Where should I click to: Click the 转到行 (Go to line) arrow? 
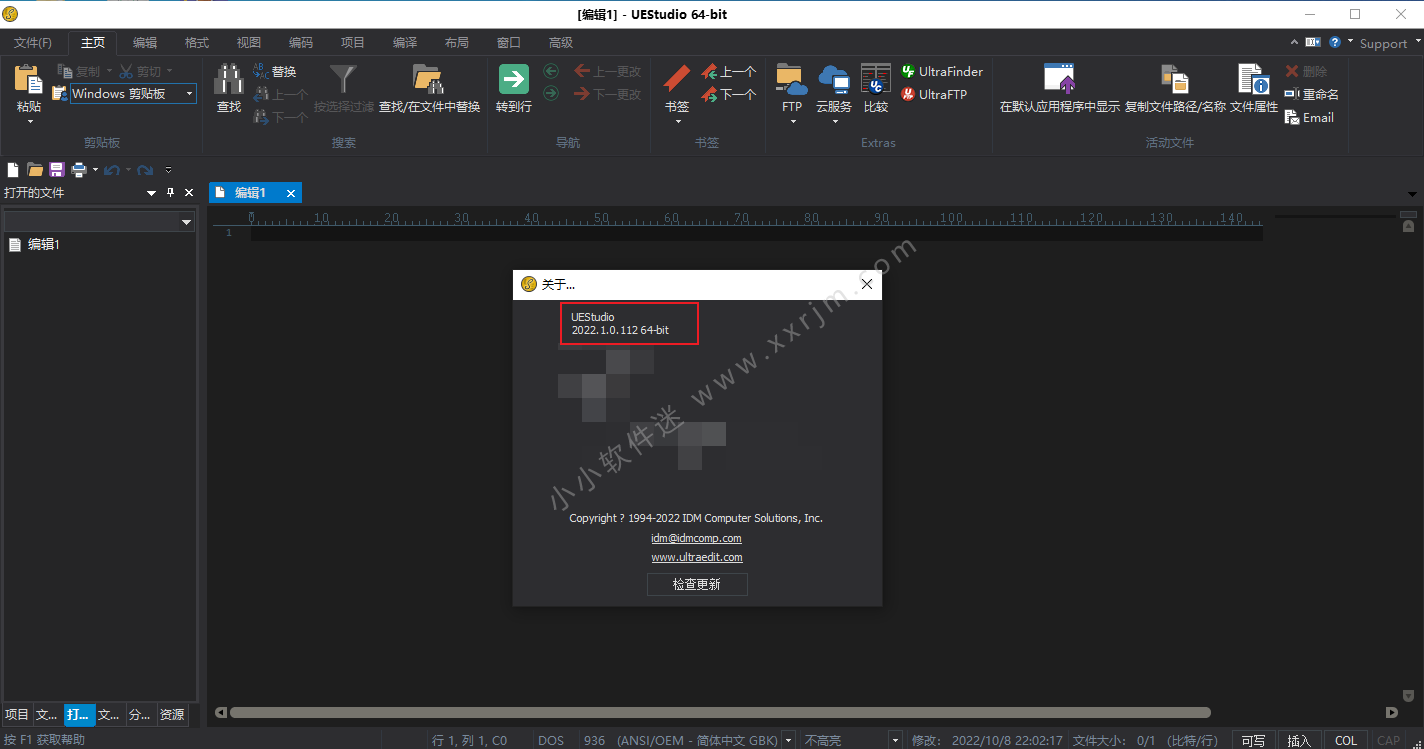[513, 80]
